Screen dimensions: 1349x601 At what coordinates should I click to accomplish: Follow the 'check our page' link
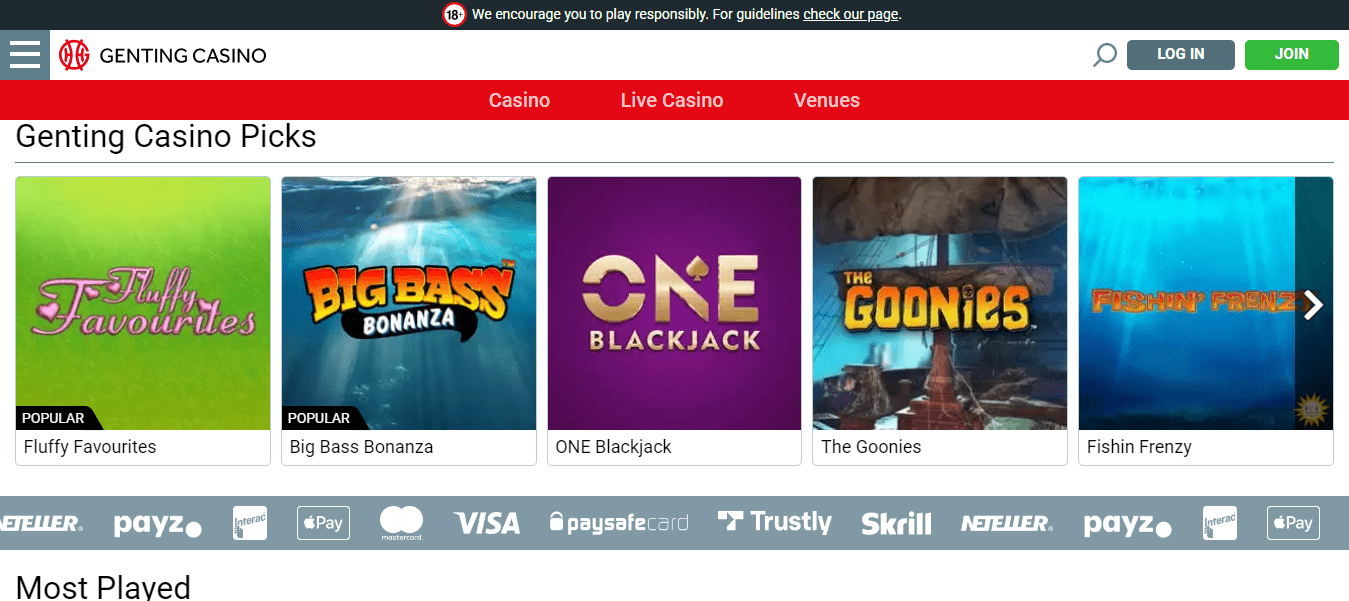tap(850, 15)
